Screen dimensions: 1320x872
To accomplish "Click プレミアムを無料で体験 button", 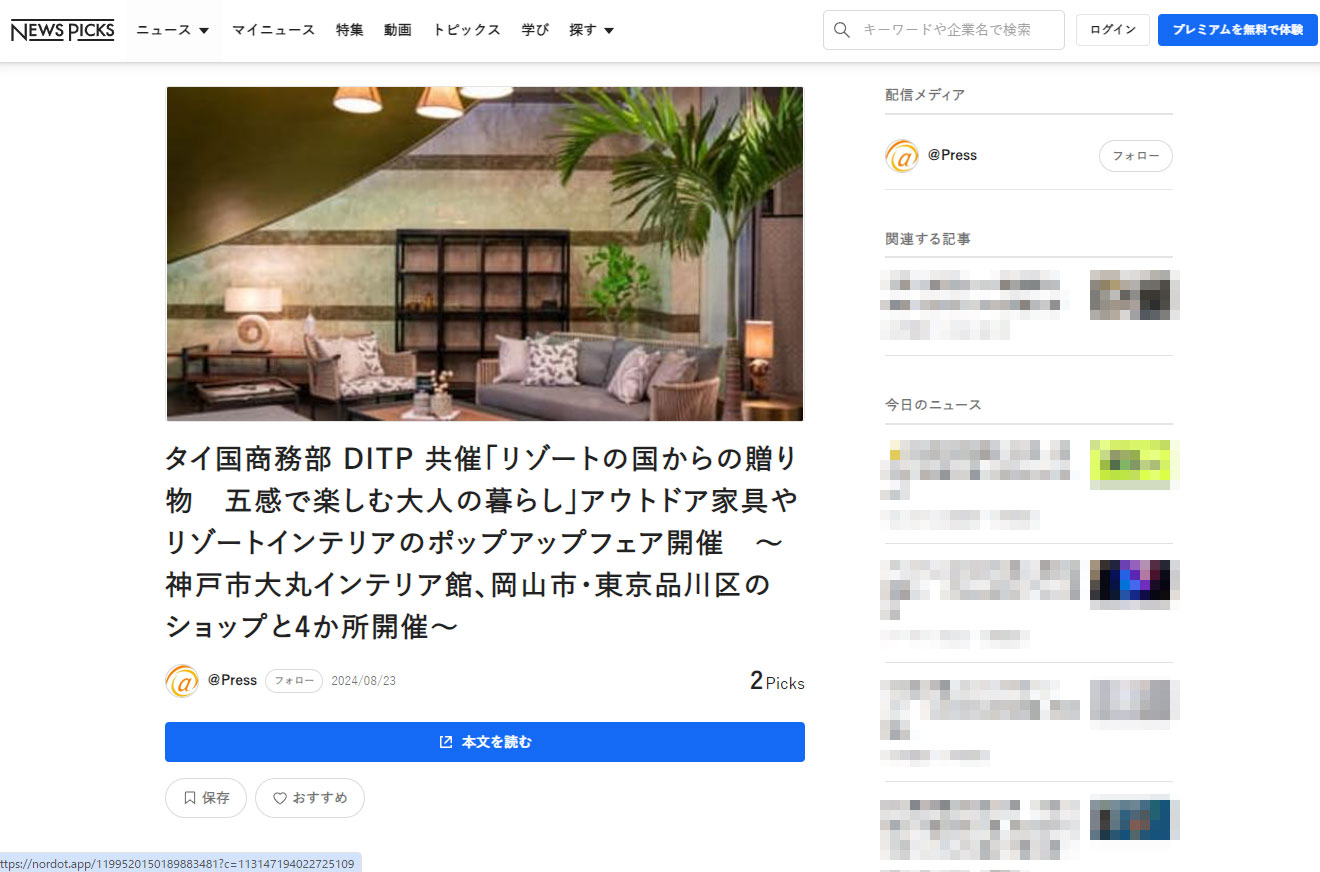I will [1238, 30].
